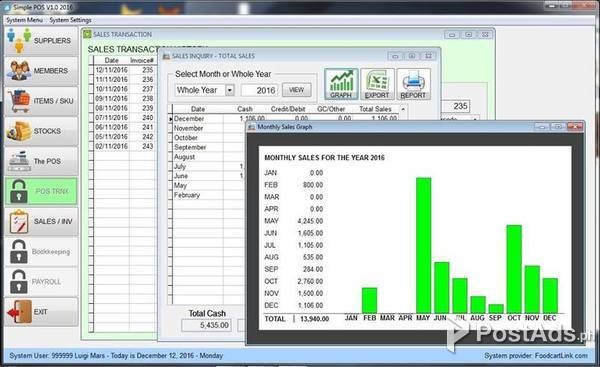Open Sales / INV section
Image resolution: width=600 pixels, height=367 pixels.
(x=41, y=222)
